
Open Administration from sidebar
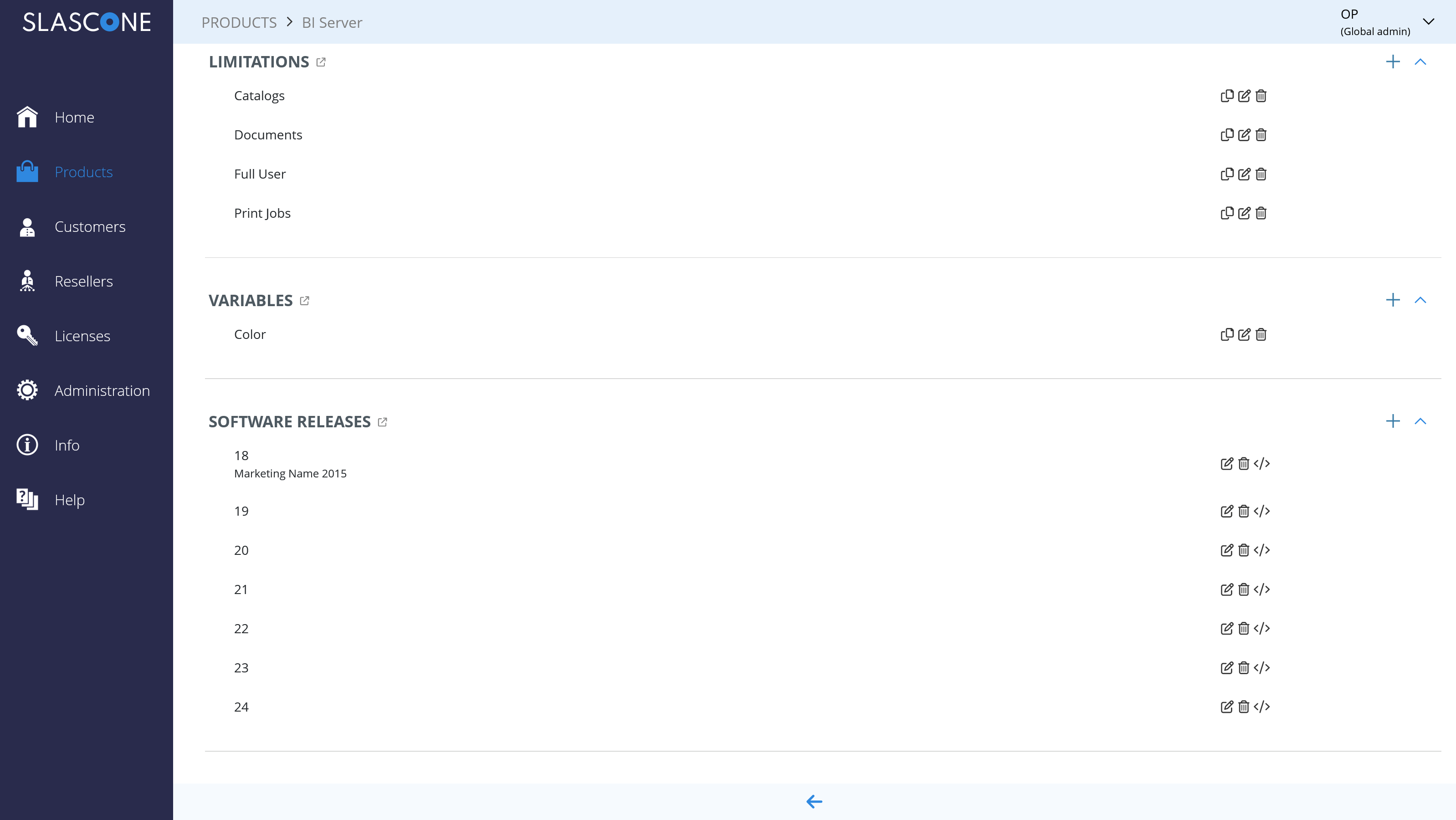(x=102, y=390)
